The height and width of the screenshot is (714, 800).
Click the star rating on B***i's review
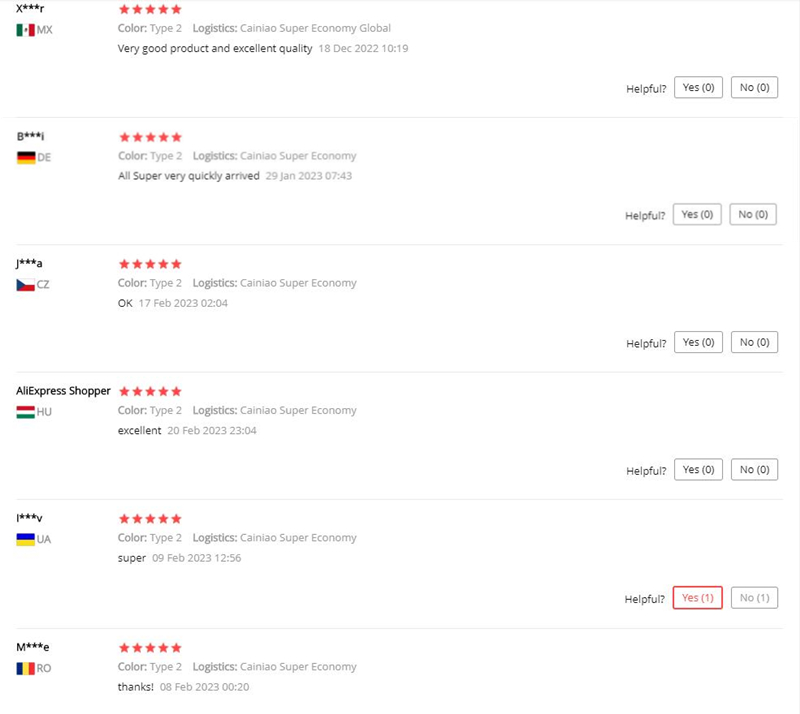[x=150, y=137]
